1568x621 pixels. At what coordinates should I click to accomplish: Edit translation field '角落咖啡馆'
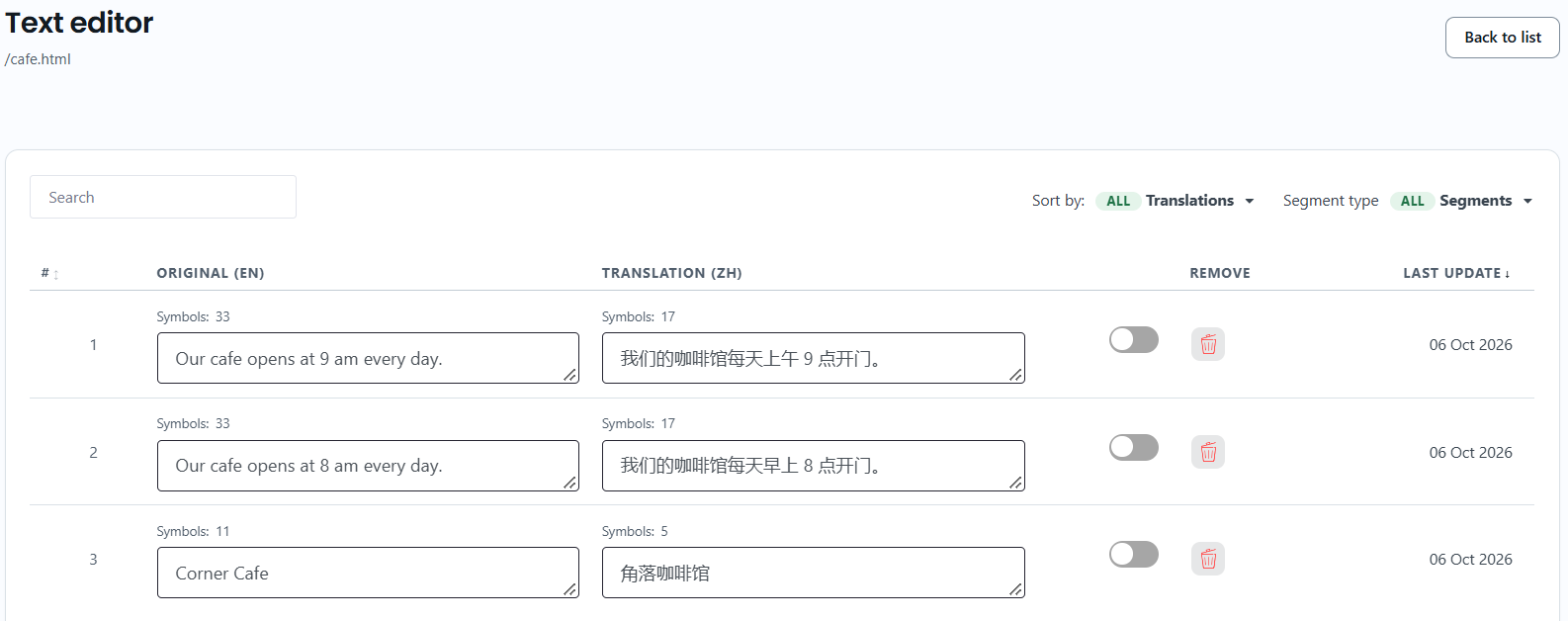(813, 573)
